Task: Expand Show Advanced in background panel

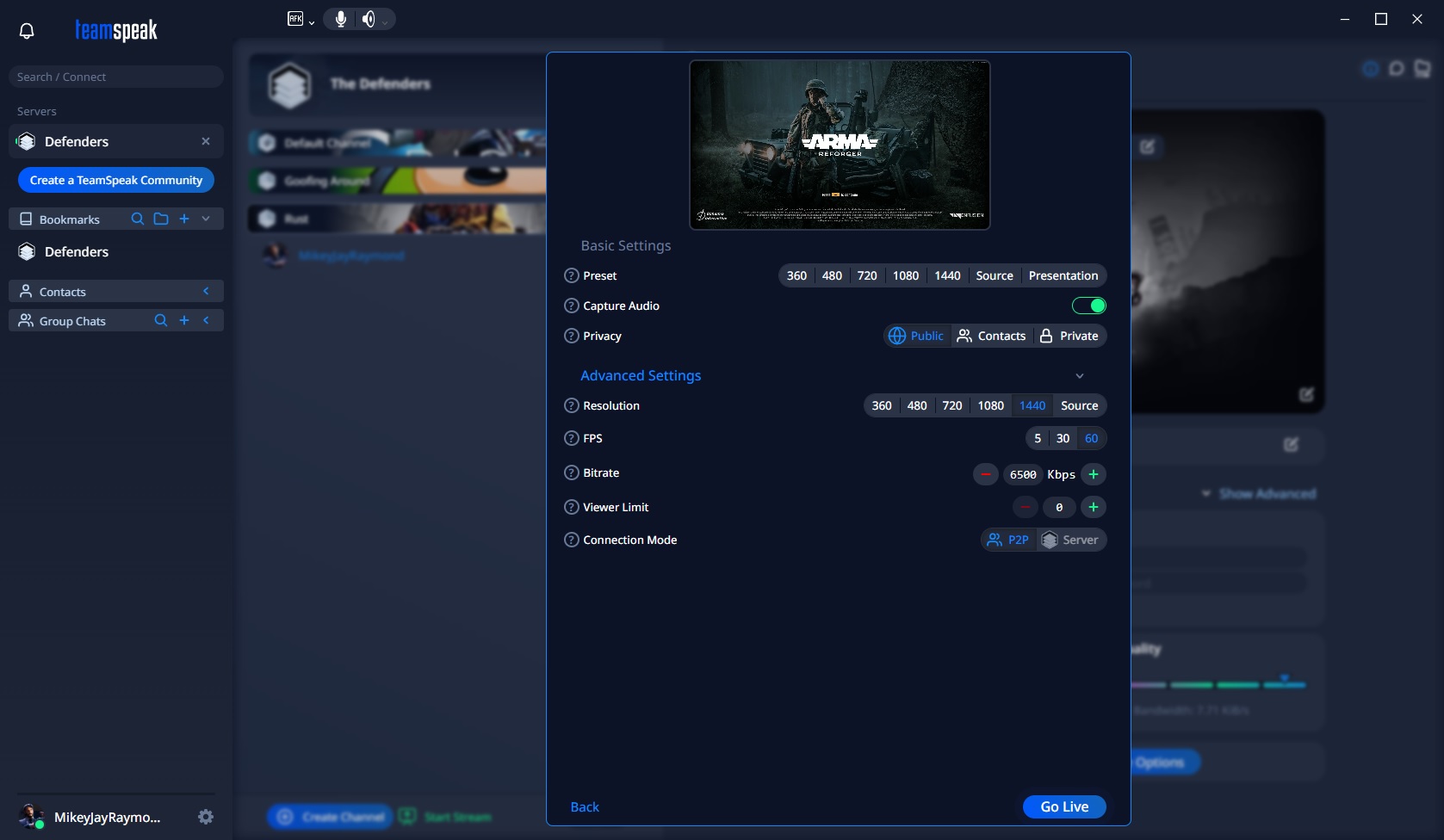Action: click(1259, 493)
